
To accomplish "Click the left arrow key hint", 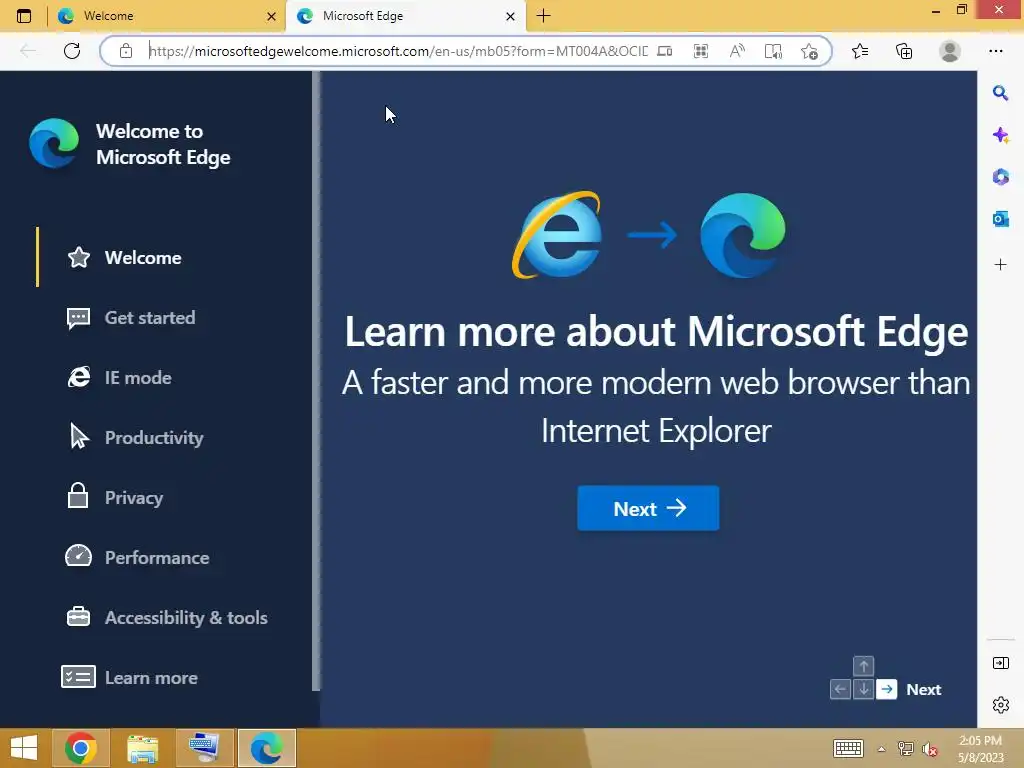I will click(840, 689).
